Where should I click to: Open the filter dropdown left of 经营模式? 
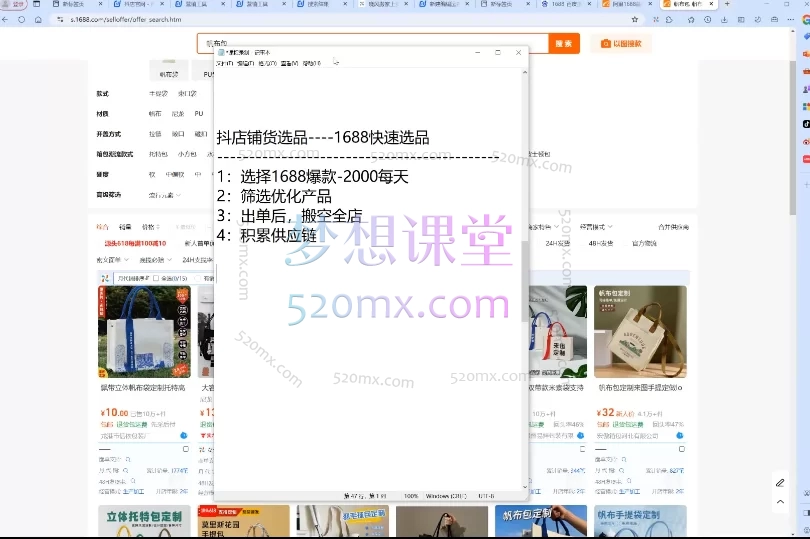tap(544, 227)
